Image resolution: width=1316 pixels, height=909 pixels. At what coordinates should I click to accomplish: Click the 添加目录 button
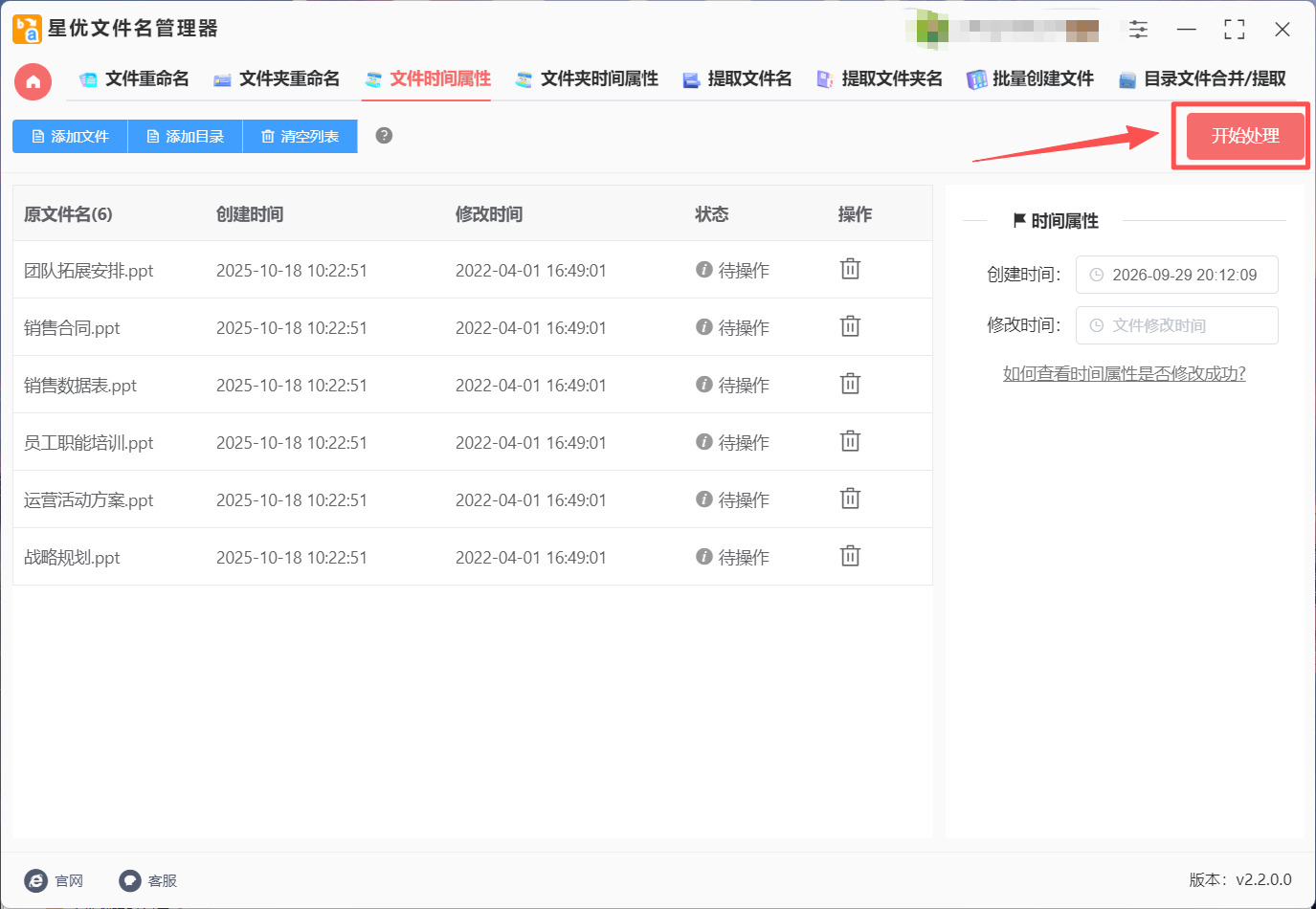[185, 136]
